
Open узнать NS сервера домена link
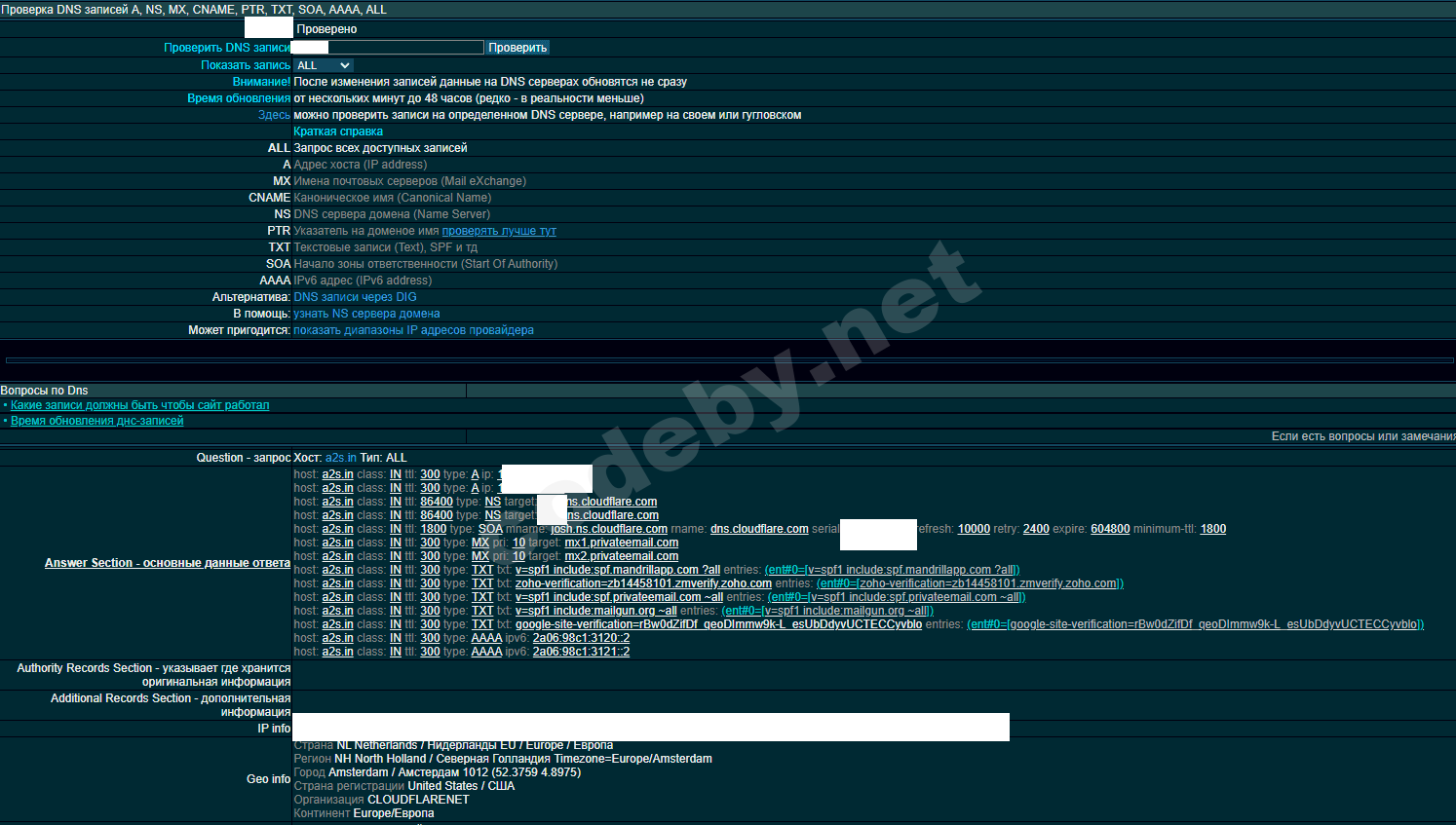click(366, 314)
